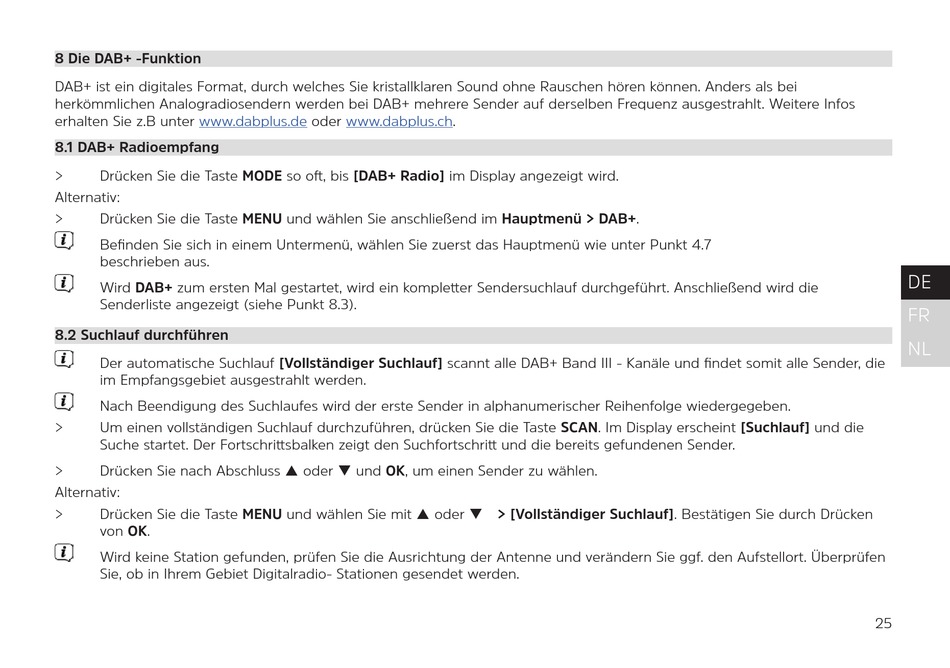This screenshot has width=950, height=668.
Task: Select the DE language tab
Action: (x=925, y=282)
